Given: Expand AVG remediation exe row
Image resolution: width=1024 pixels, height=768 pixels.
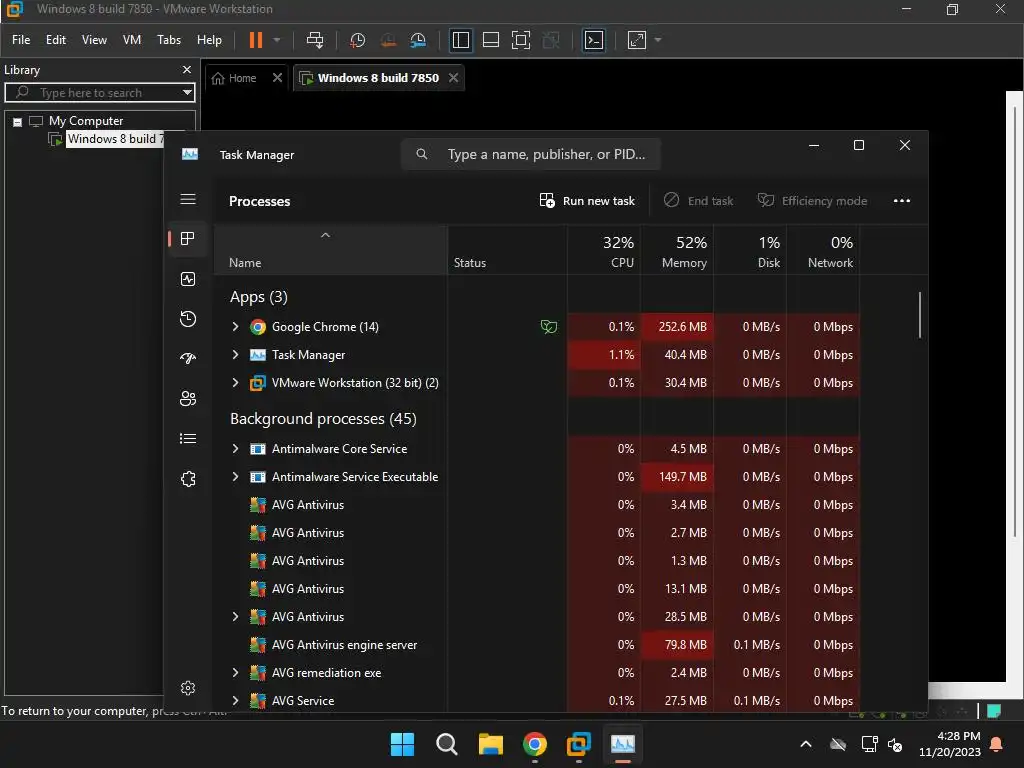Looking at the screenshot, I should coord(236,673).
